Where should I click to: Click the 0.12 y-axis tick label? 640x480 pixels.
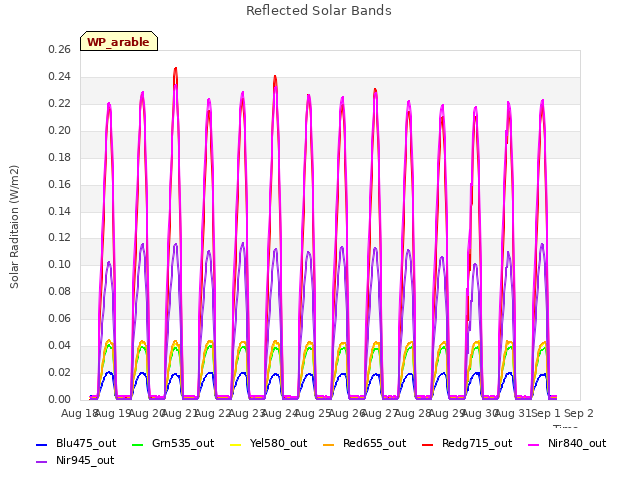click(x=59, y=238)
